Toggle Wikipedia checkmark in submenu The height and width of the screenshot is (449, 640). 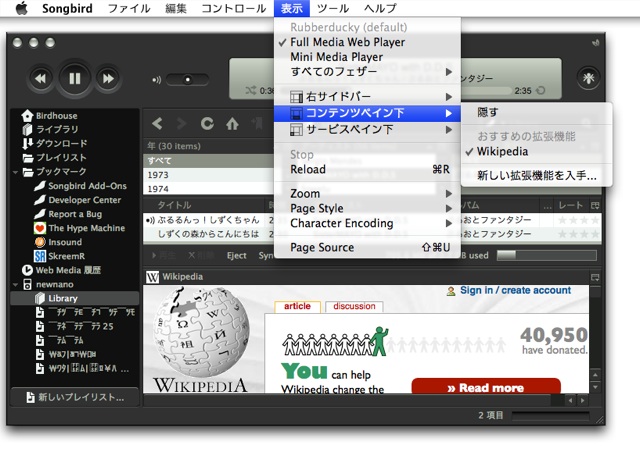[536, 152]
